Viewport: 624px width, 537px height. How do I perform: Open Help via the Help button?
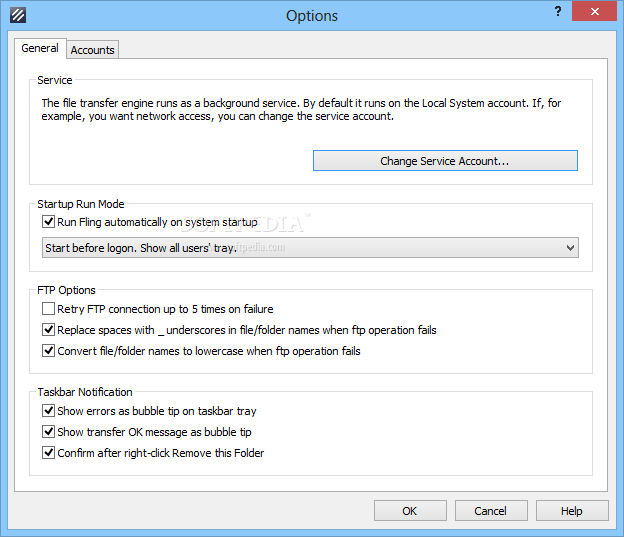pyautogui.click(x=572, y=511)
